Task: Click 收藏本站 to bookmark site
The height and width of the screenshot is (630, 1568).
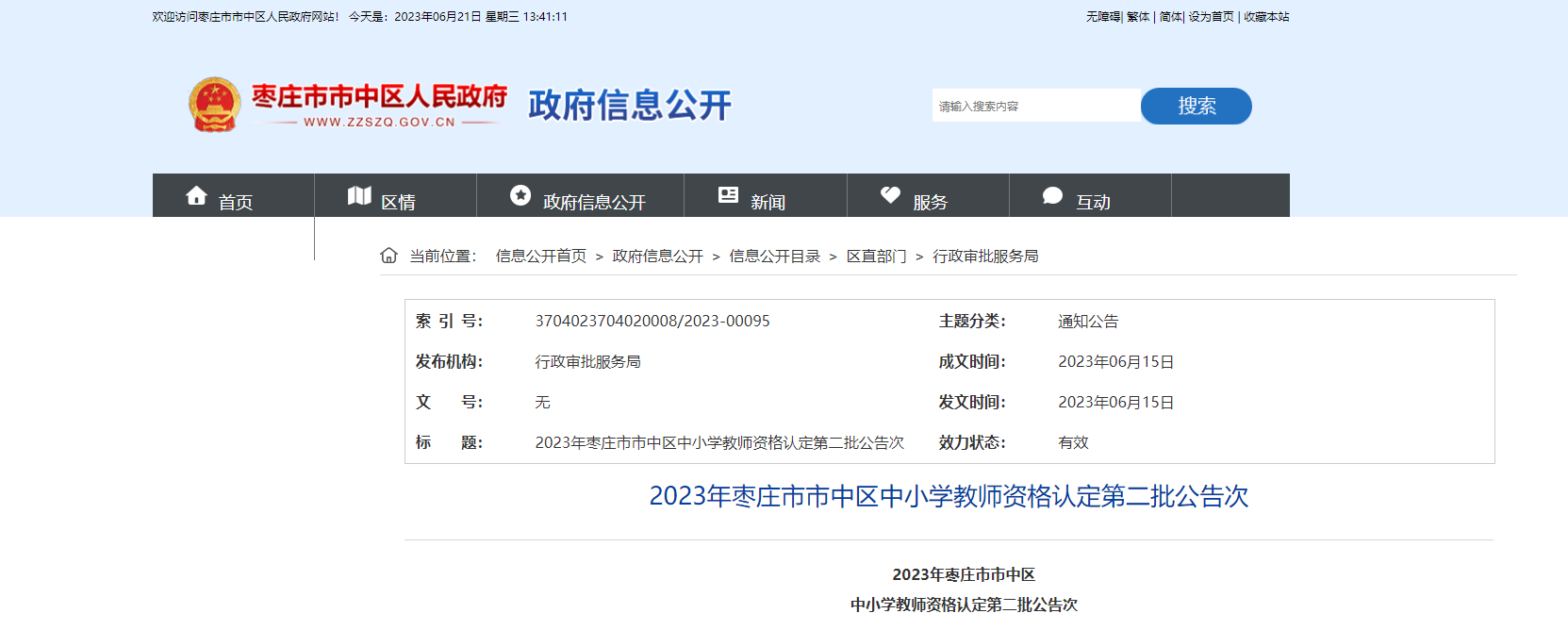Action: click(x=1266, y=17)
